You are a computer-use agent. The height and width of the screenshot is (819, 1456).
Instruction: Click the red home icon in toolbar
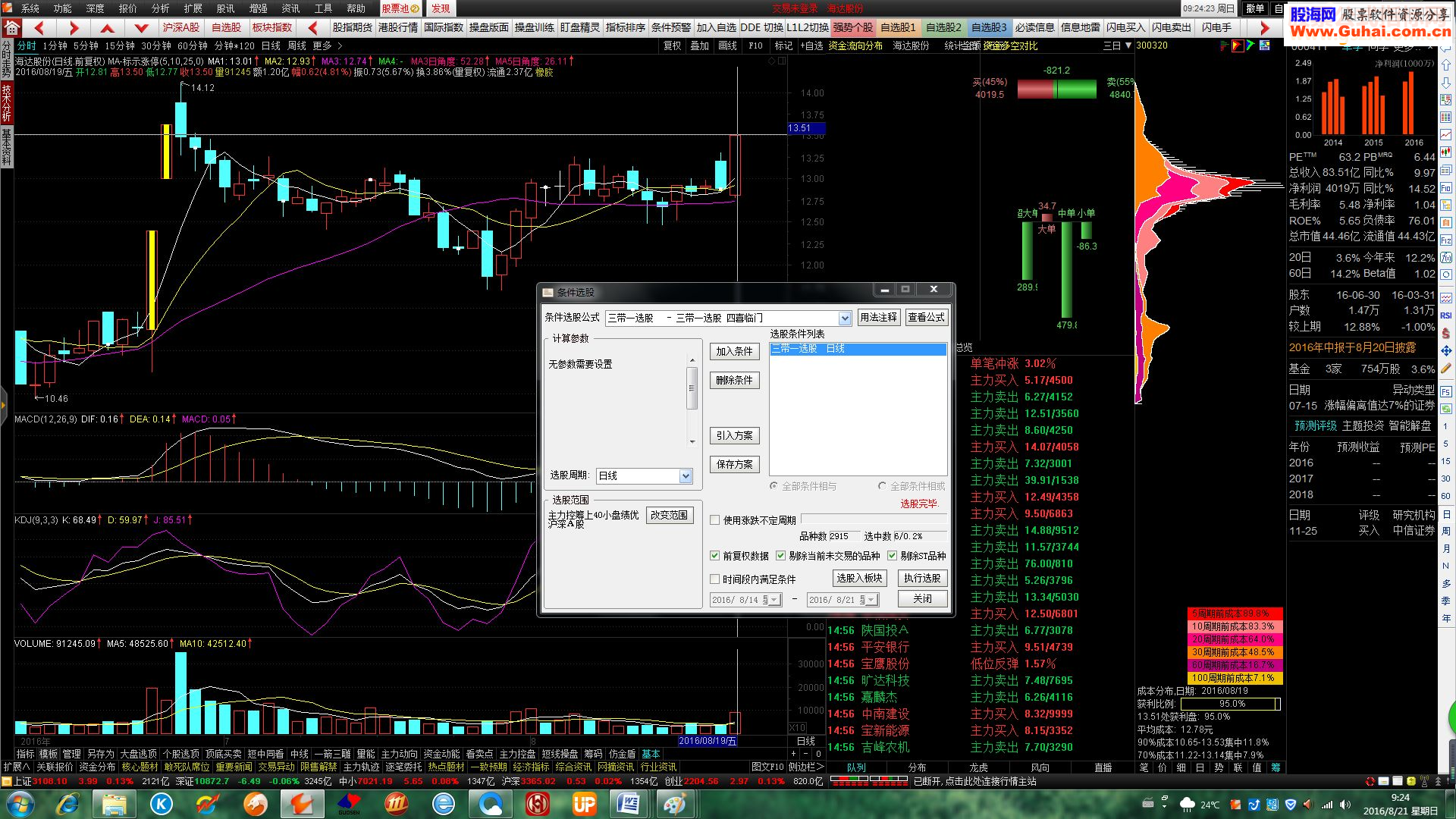(x=11, y=28)
